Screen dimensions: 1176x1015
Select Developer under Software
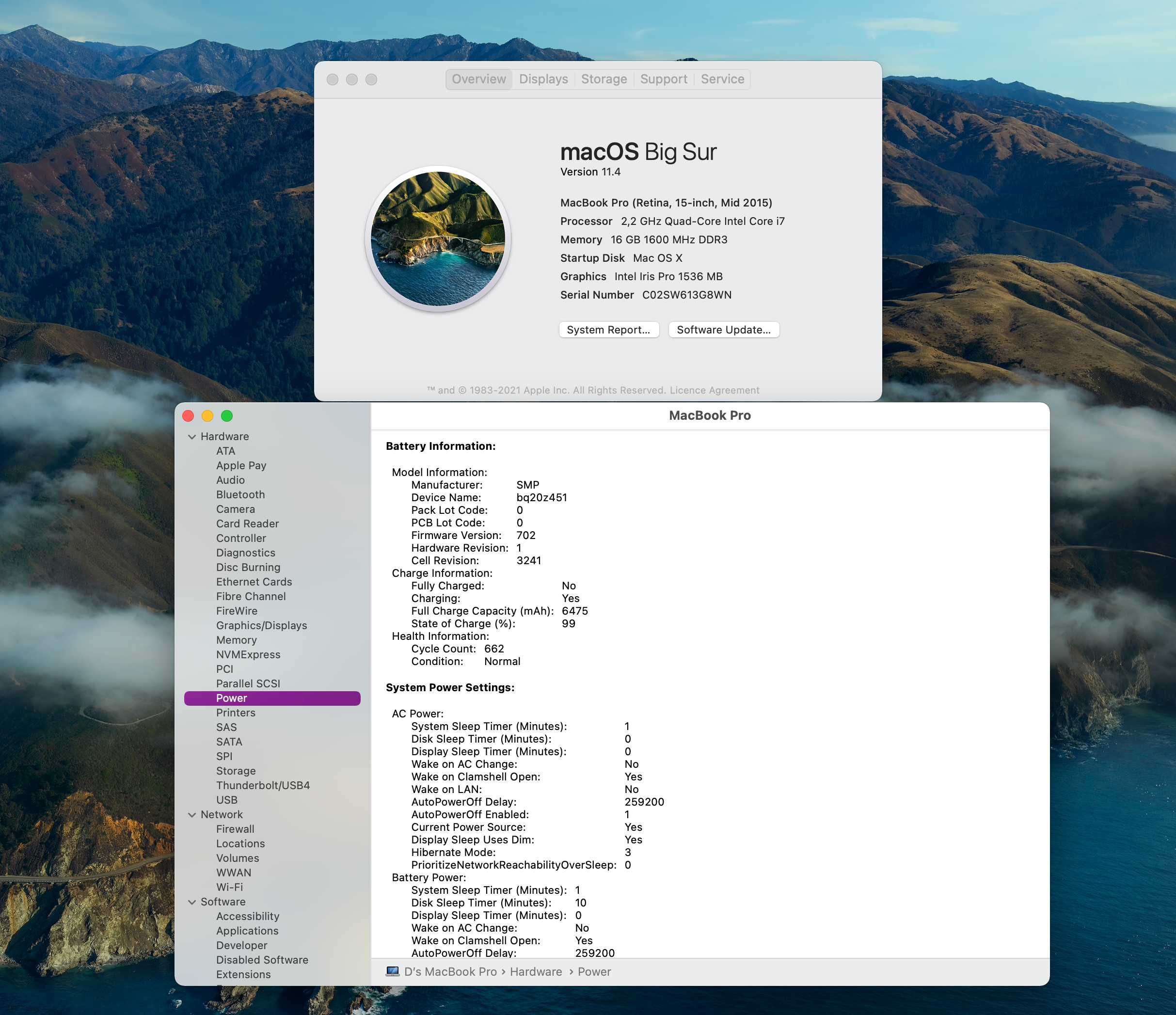(241, 946)
